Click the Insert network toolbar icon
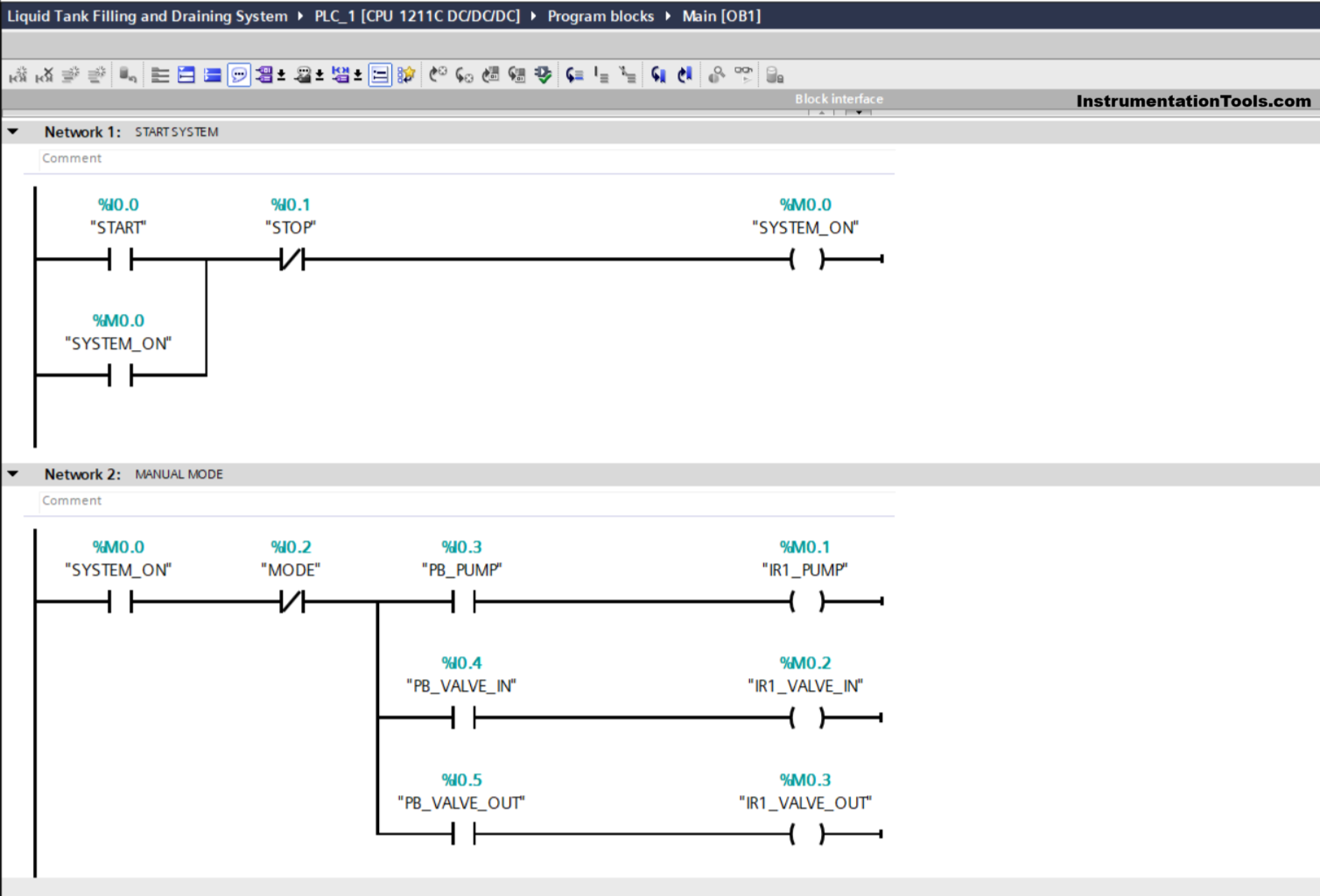Image resolution: width=1320 pixels, height=896 pixels. pos(18,75)
